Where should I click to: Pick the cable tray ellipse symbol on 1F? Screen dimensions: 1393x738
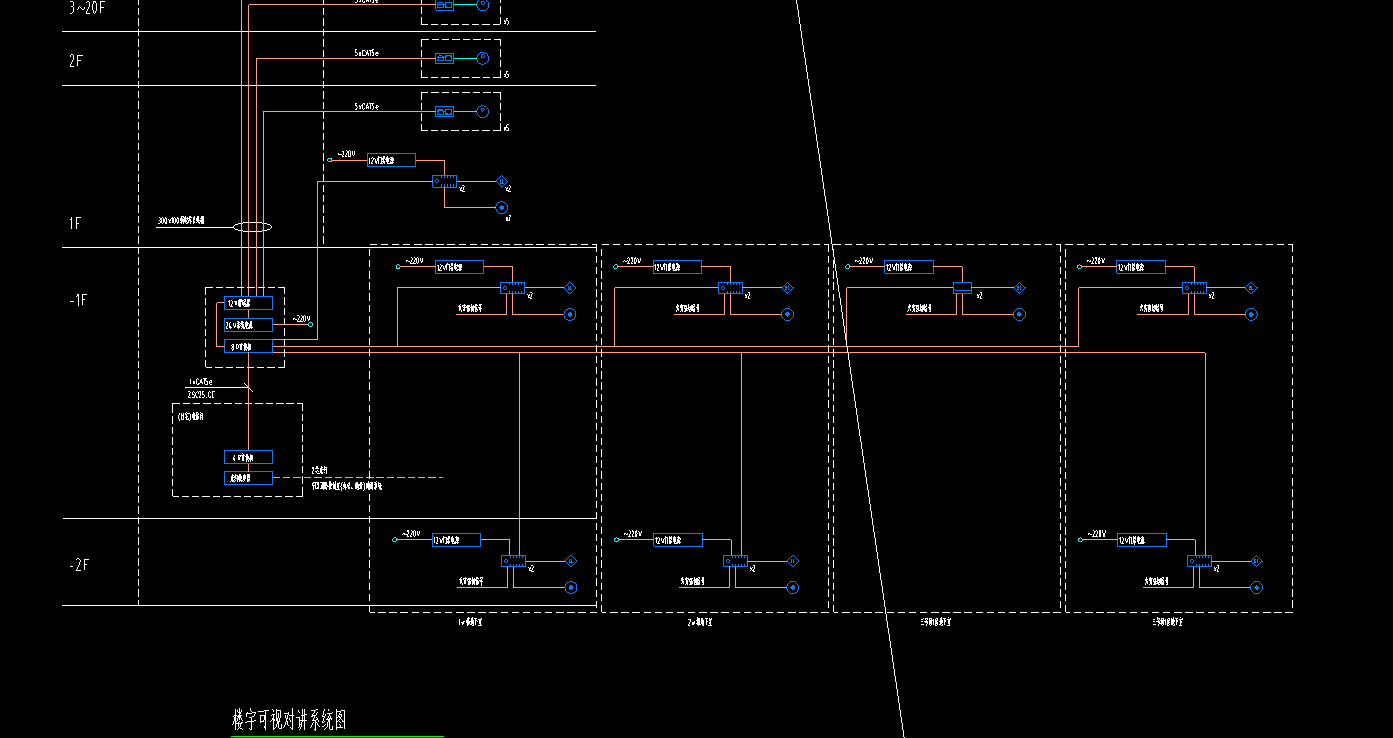coord(252,227)
